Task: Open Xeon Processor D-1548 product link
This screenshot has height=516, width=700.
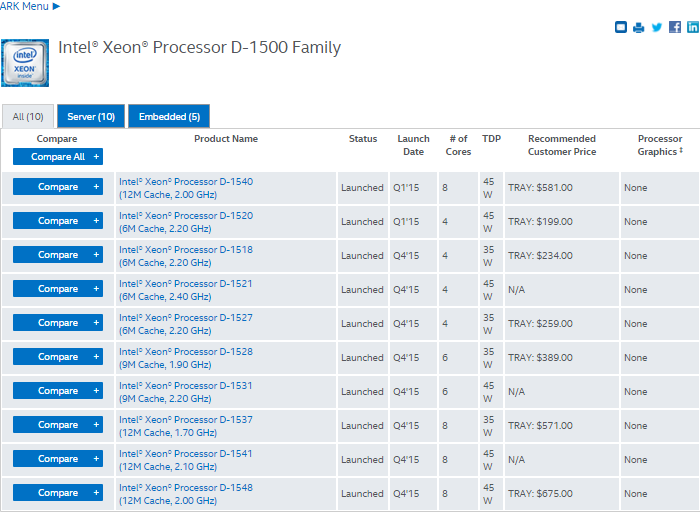Action: click(186, 494)
